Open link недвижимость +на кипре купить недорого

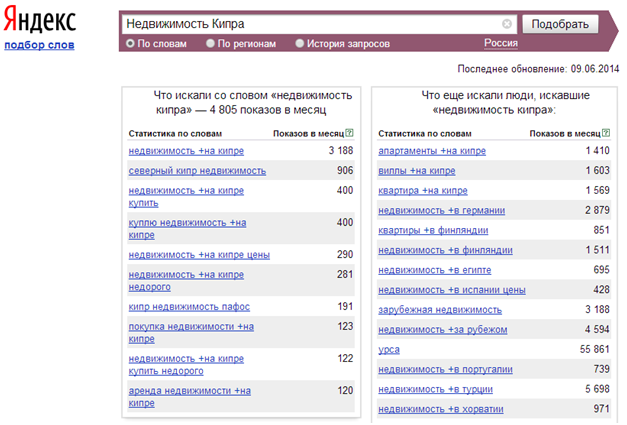186,365
